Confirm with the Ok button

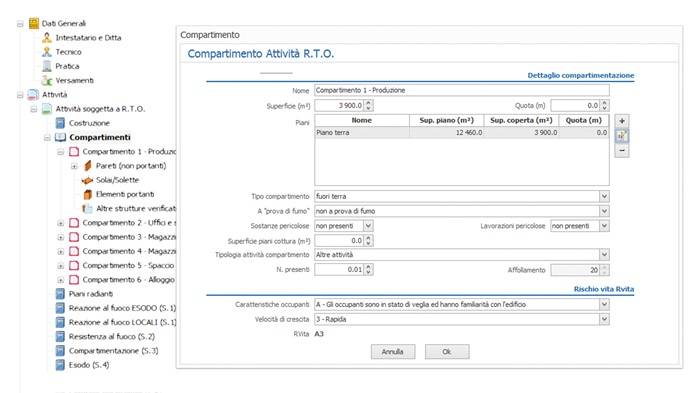pos(447,351)
